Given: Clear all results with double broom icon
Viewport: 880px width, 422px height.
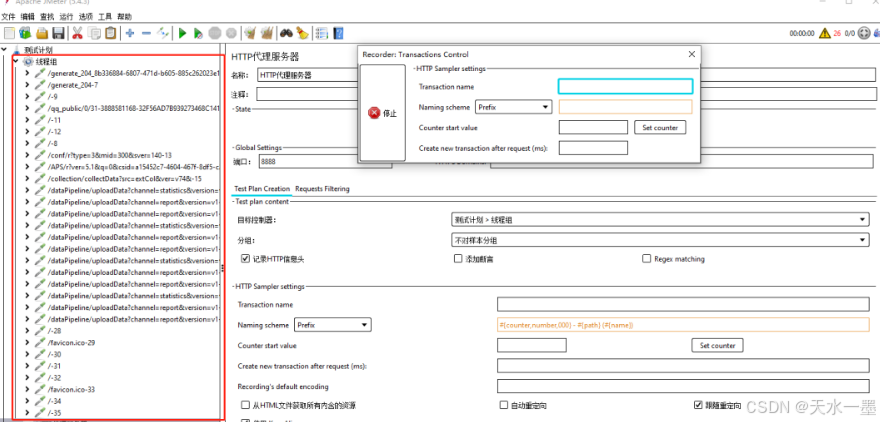Looking at the screenshot, I should click(267, 33).
